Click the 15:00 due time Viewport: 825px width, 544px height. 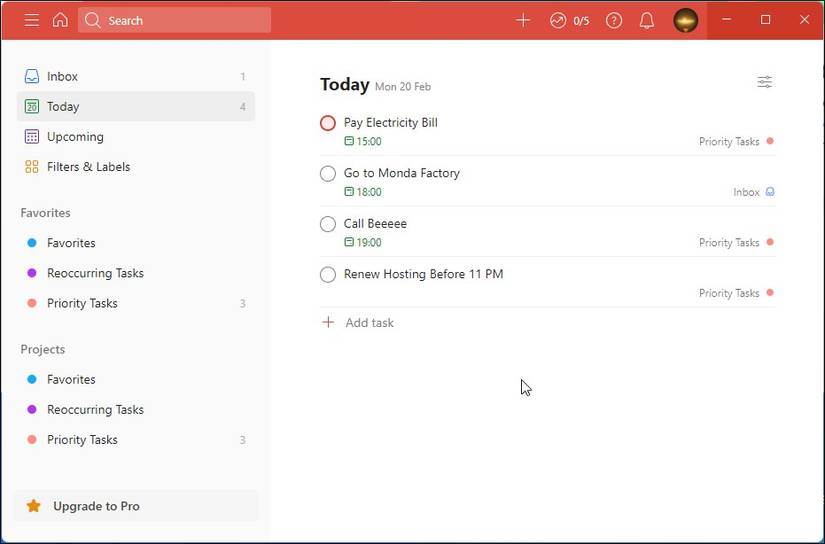363,142
